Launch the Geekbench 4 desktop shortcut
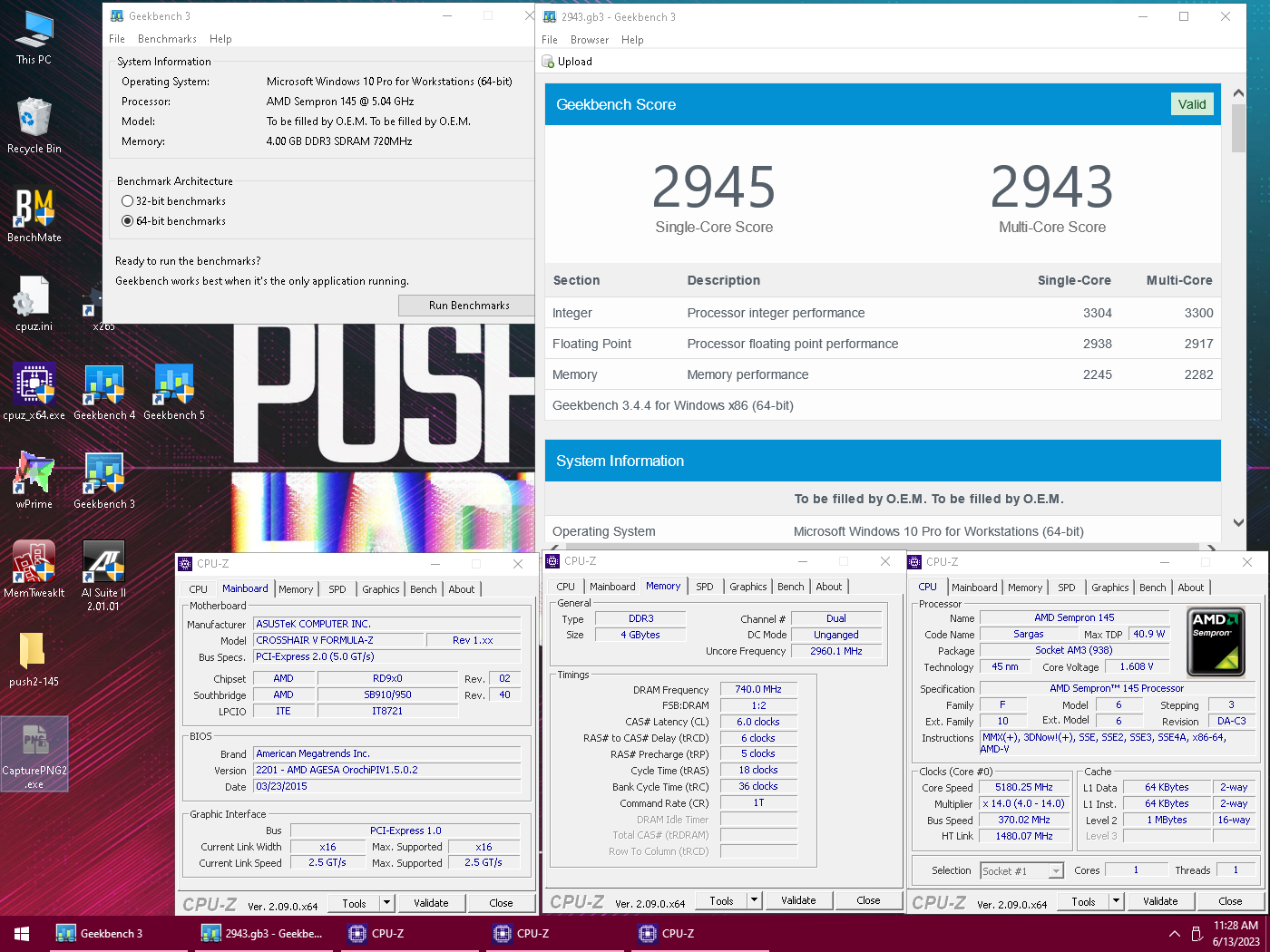The height and width of the screenshot is (952, 1270). tap(104, 393)
